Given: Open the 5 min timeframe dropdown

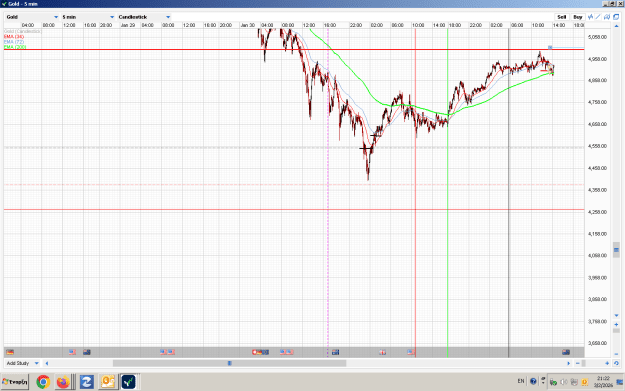Looking at the screenshot, I should pos(88,17).
